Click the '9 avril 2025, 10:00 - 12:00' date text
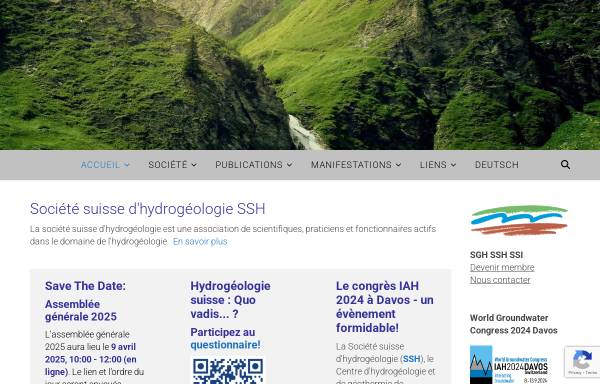Image resolution: width=600 pixels, height=384 pixels. [x=90, y=353]
